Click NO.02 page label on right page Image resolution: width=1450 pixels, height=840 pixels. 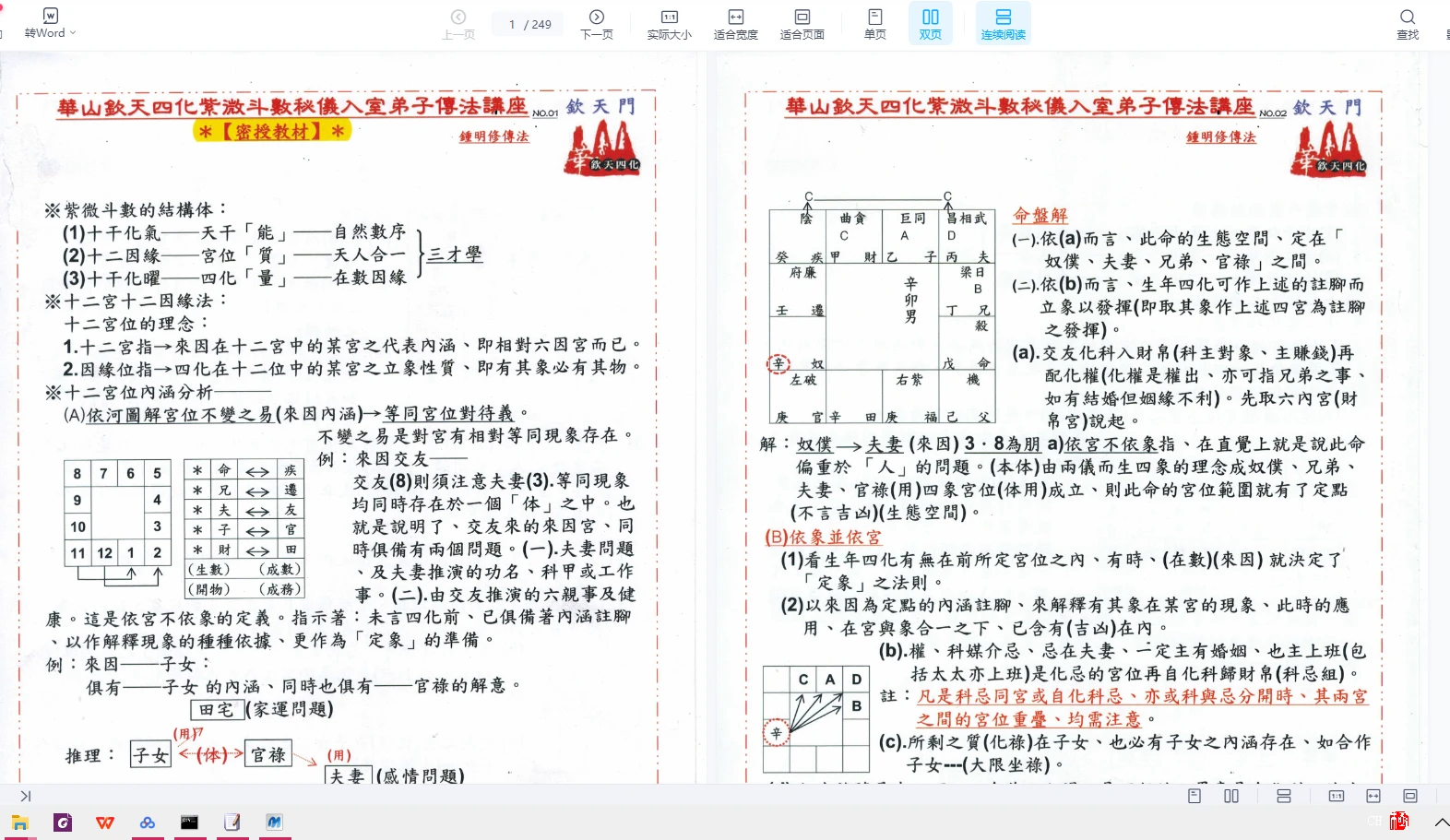1273,113
